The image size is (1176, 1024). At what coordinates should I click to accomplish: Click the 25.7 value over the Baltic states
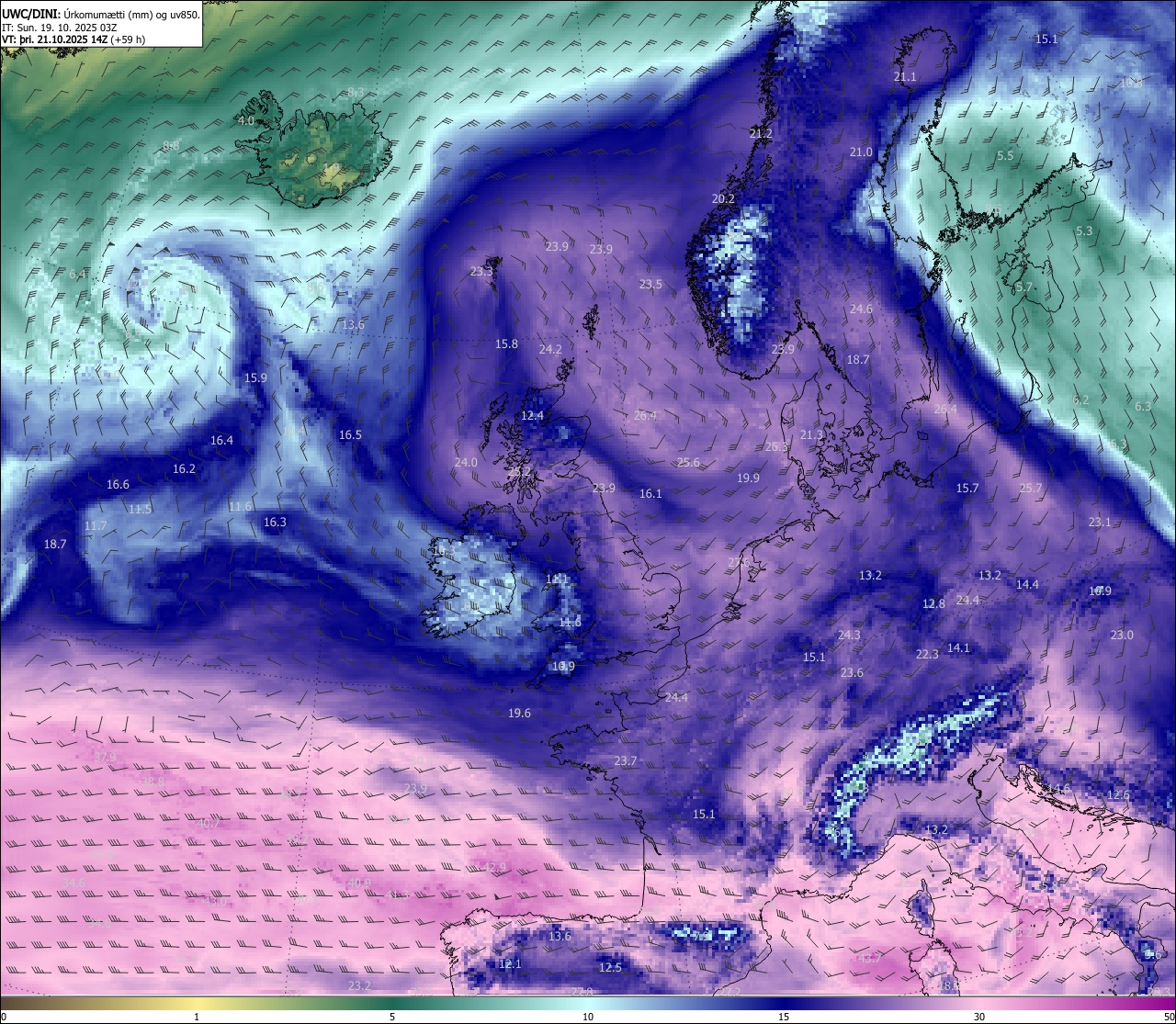(1031, 489)
